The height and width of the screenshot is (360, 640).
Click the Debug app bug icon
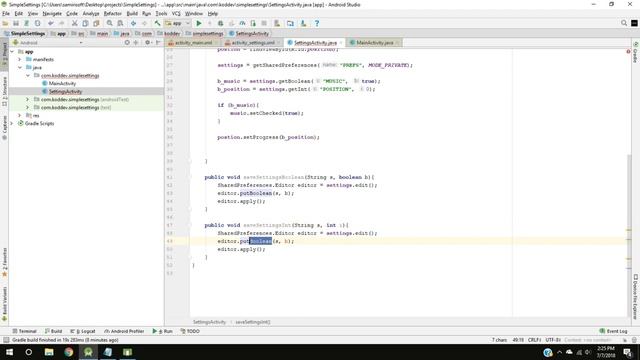[220, 23]
